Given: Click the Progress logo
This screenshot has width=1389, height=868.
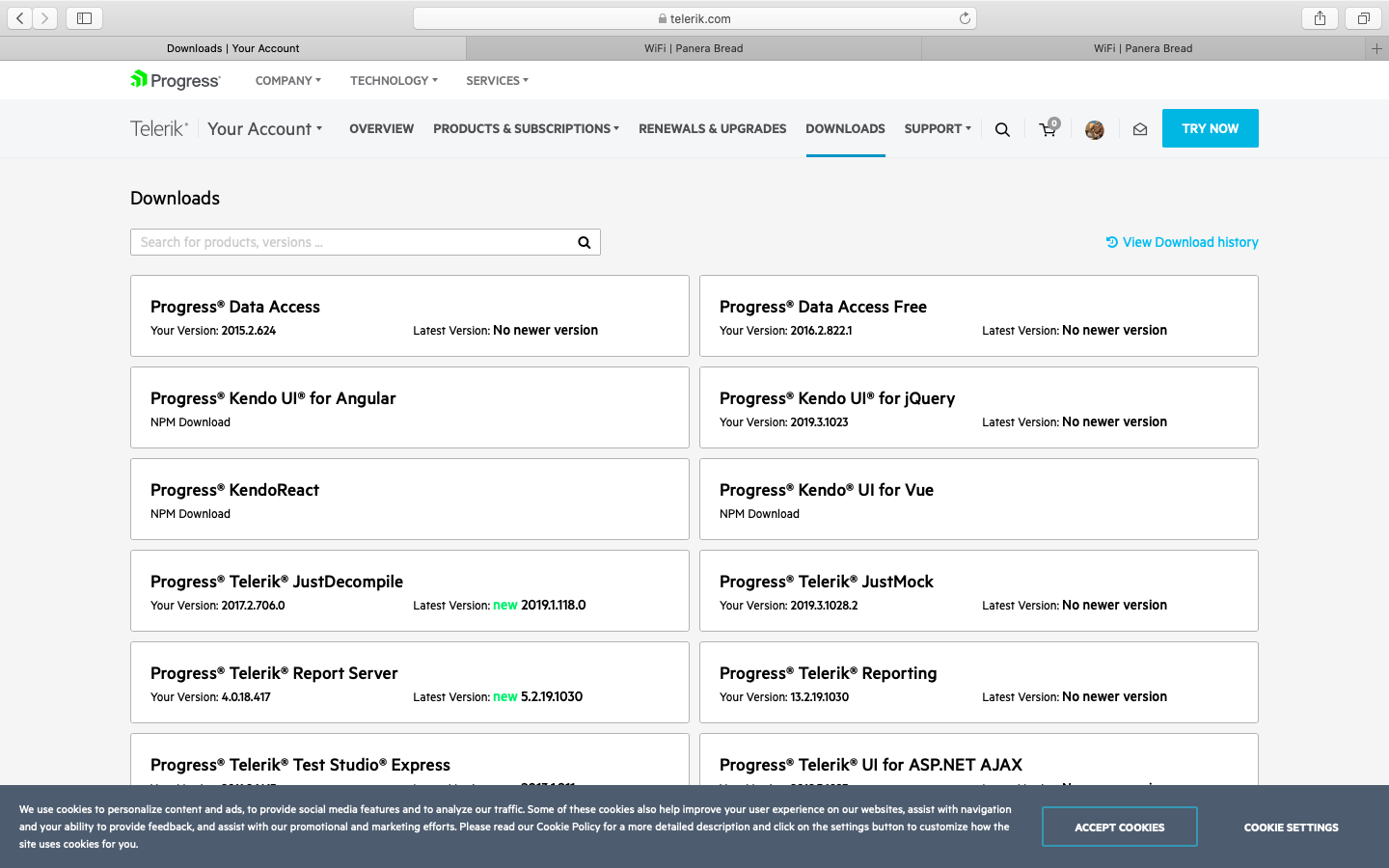Looking at the screenshot, I should pos(176,81).
